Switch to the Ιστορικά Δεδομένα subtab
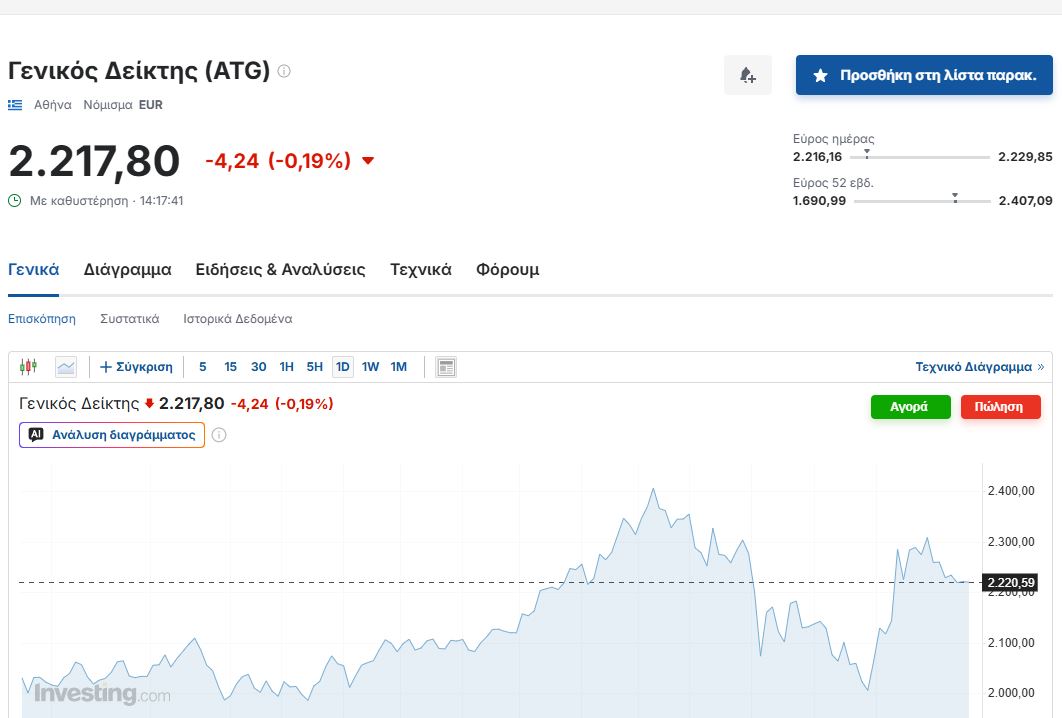This screenshot has height=718, width=1062. [237, 319]
